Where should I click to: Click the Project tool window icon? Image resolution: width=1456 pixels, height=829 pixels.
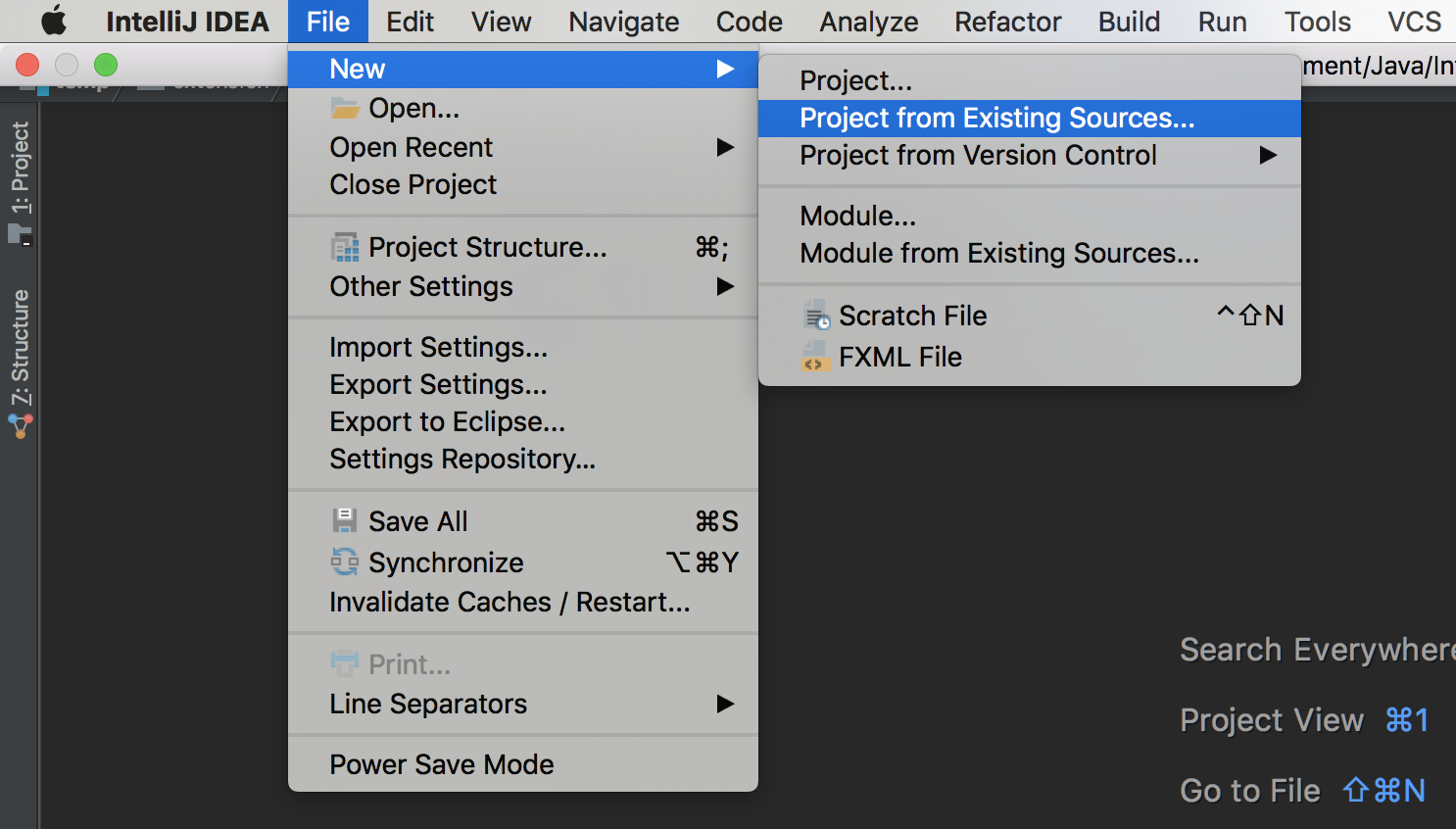(21, 234)
